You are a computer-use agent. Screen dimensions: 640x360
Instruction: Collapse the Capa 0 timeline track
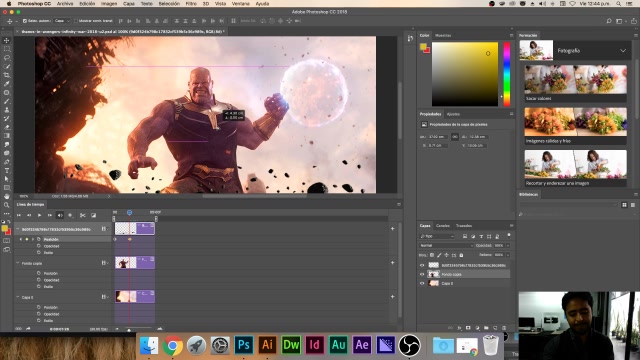click(18, 297)
